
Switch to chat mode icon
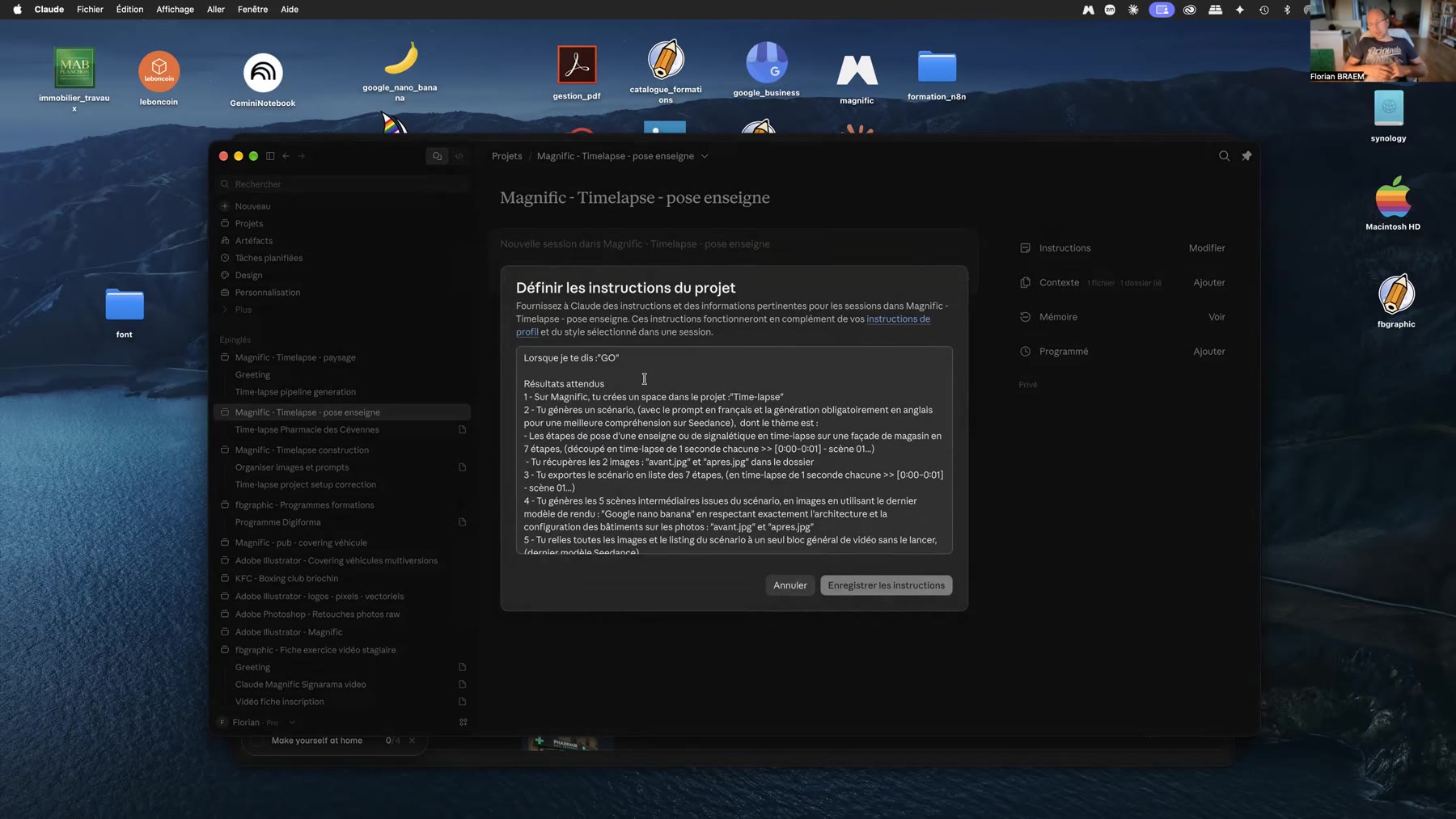[x=438, y=156]
